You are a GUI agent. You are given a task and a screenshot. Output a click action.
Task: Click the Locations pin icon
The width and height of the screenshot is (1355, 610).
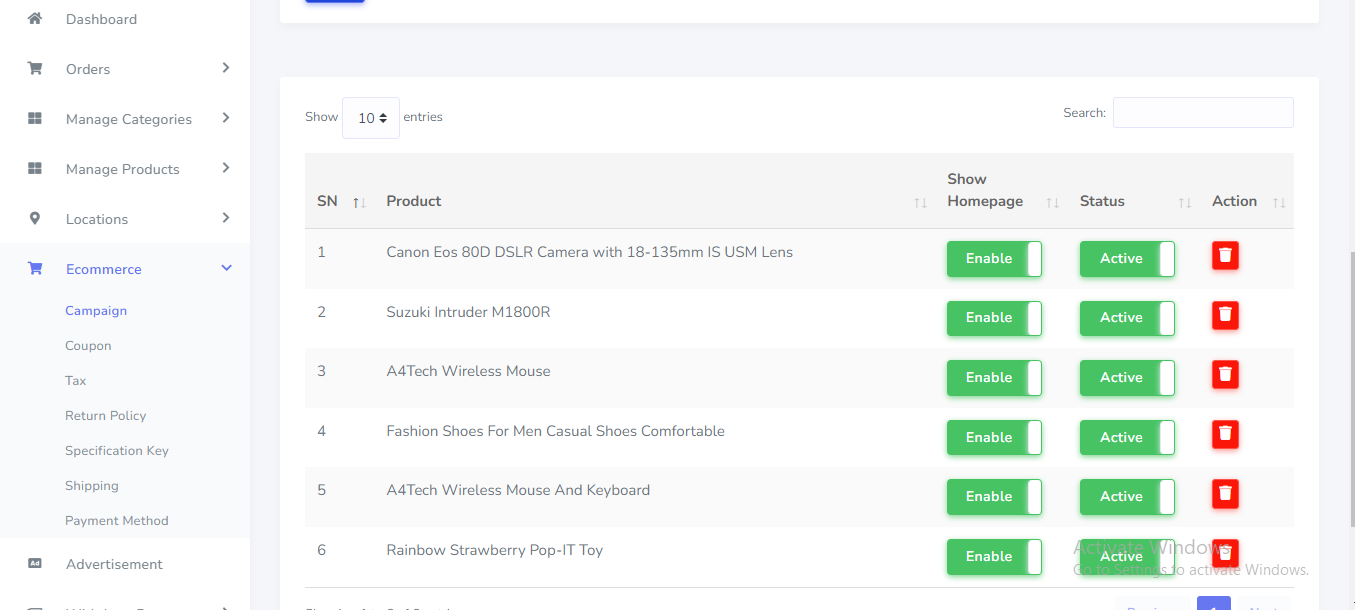tap(35, 219)
